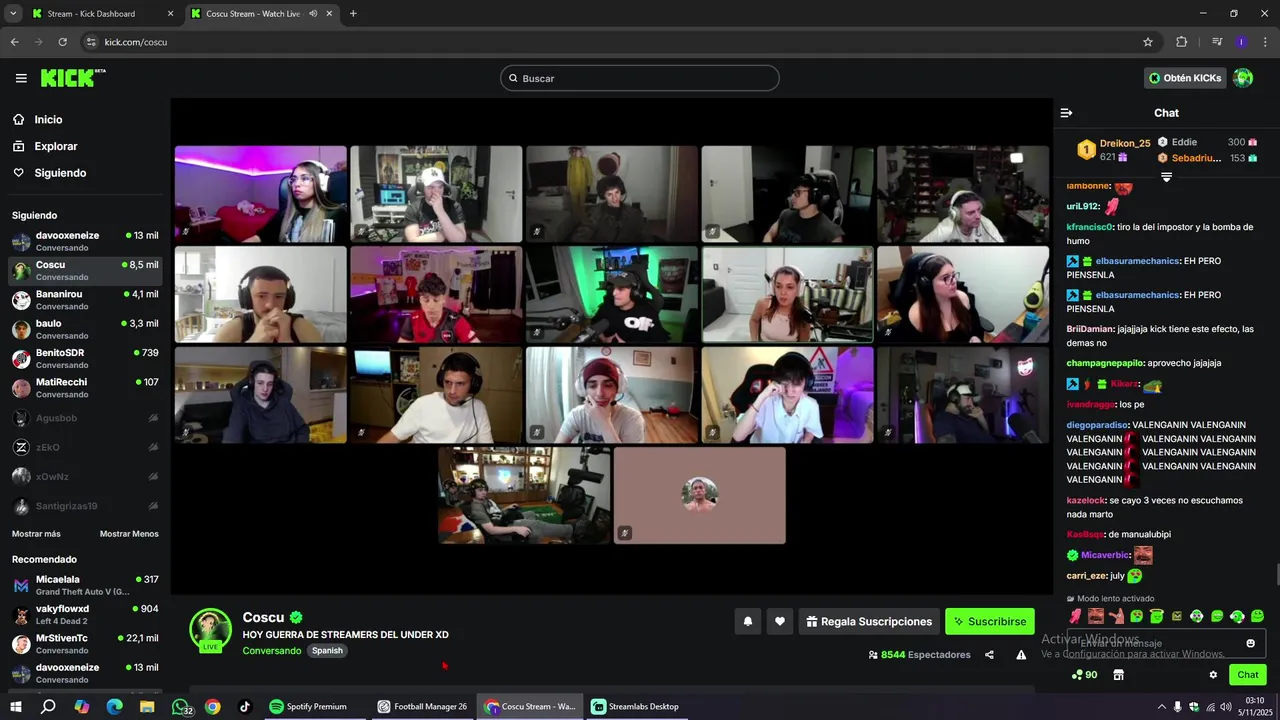
Task: Click the green Chat send button
Action: pos(1248,675)
